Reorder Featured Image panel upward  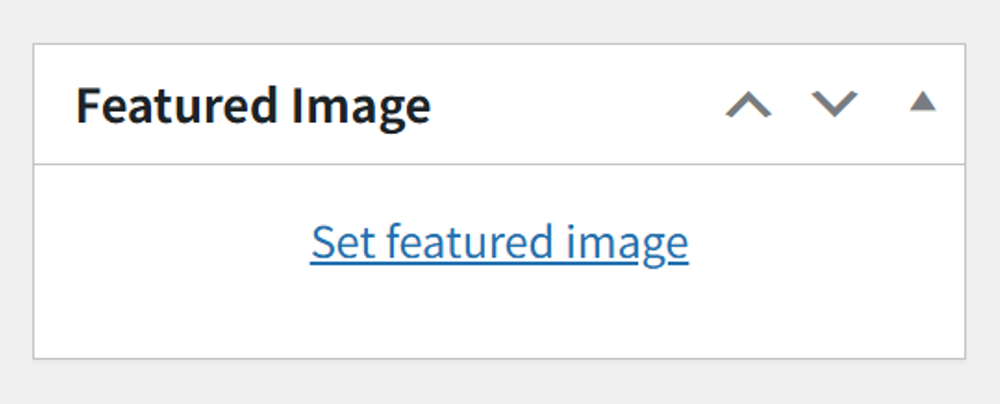[748, 104]
